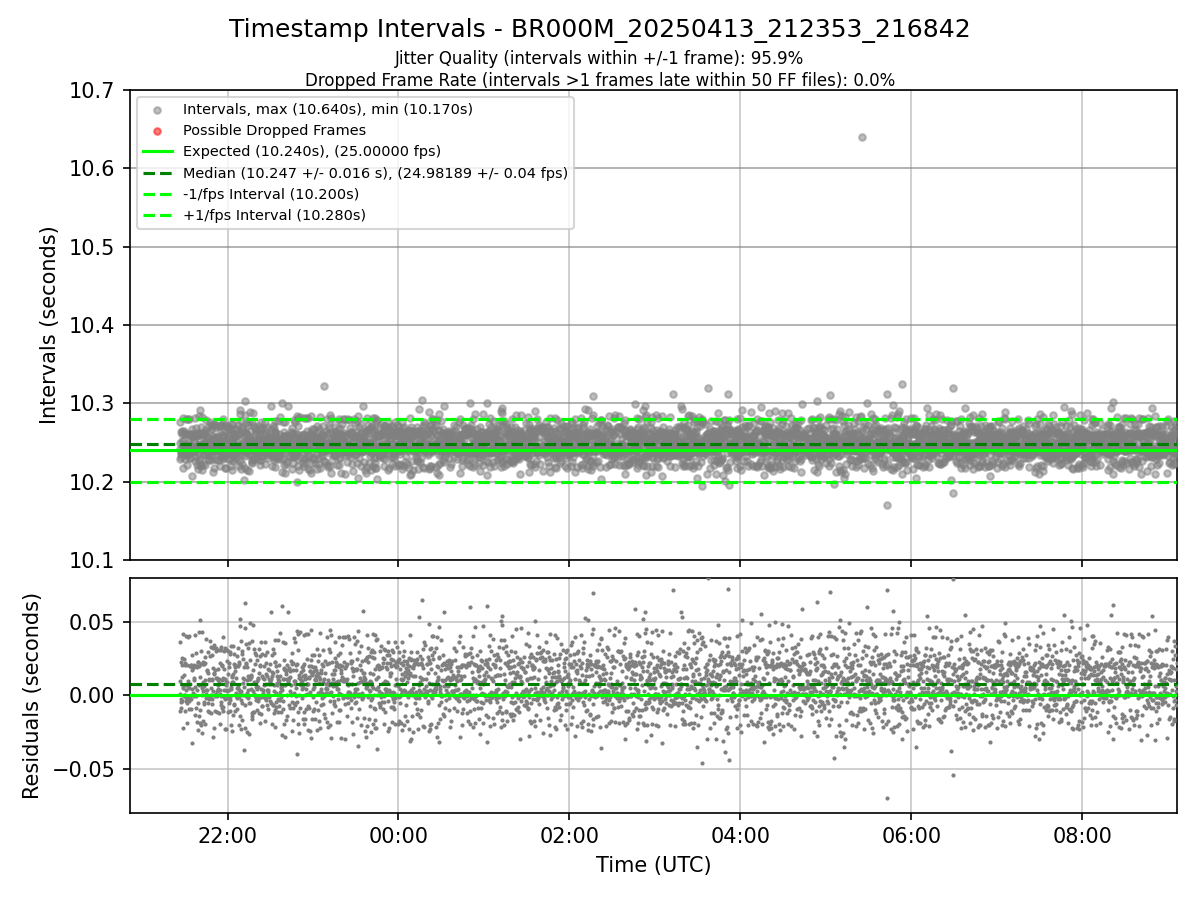Select the Jitter Quality 95.9% subtitle line
Viewport: 1200px width, 900px height.
[599, 58]
